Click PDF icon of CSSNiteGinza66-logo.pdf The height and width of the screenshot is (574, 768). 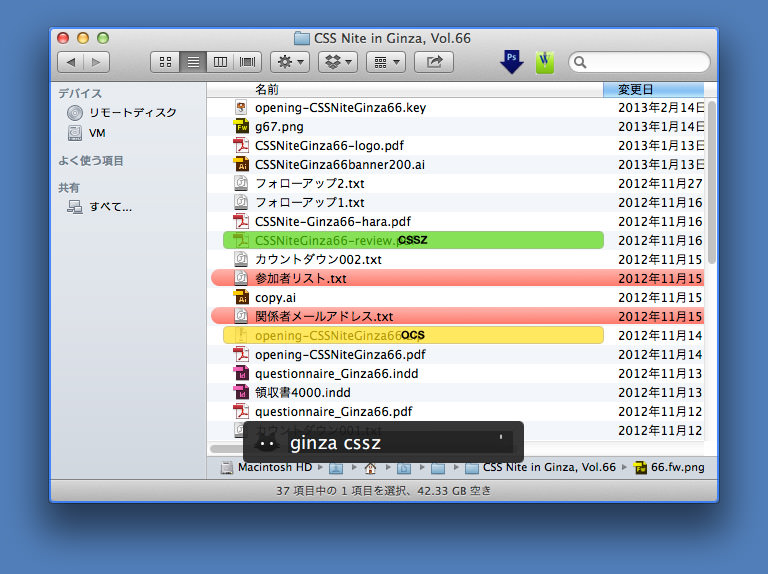point(241,145)
